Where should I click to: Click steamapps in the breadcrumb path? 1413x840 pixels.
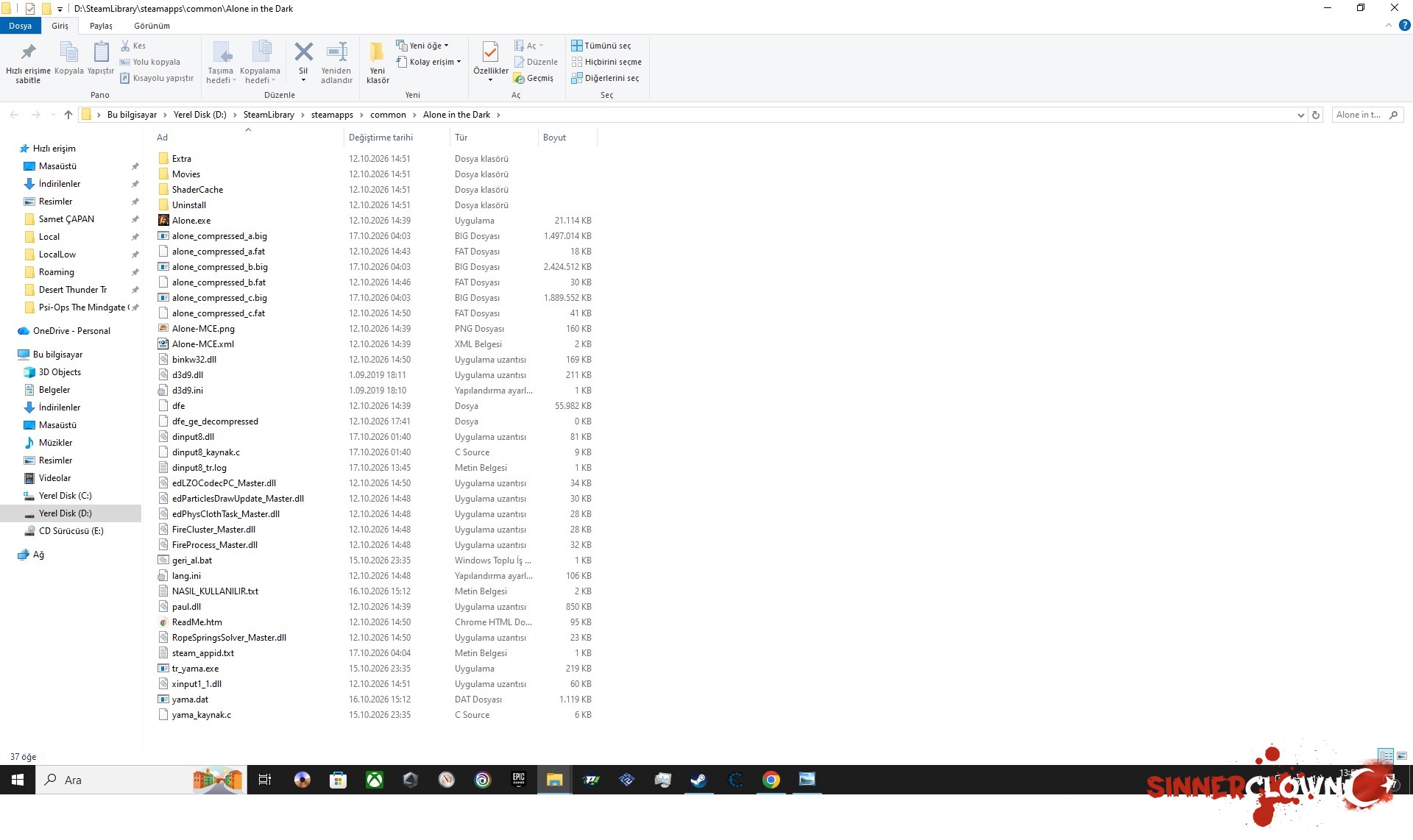[332, 115]
